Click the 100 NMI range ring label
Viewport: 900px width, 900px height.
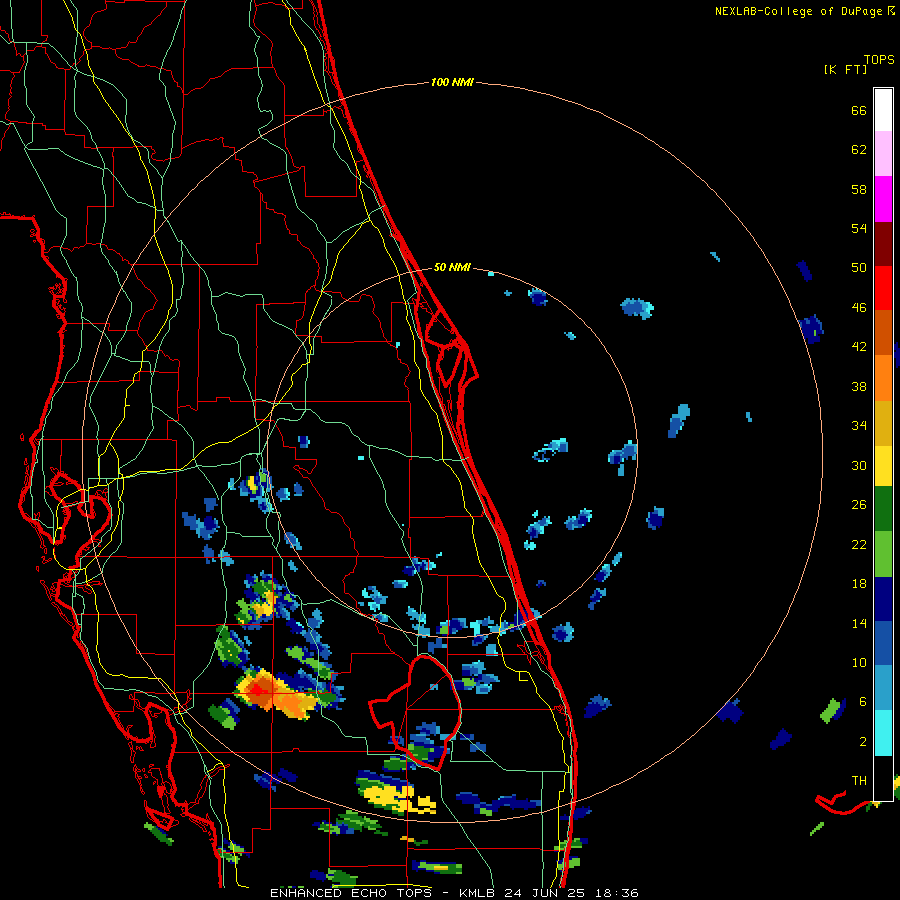(452, 82)
